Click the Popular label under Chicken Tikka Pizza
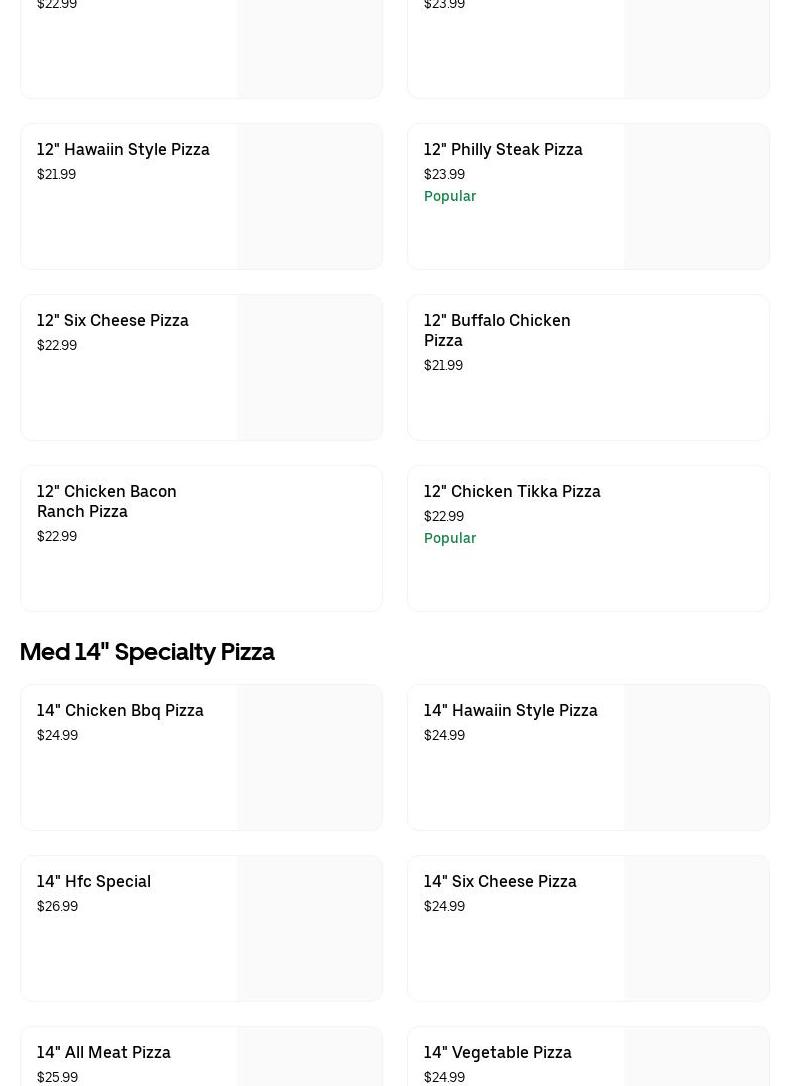This screenshot has width=804, height=1086. coord(450,538)
